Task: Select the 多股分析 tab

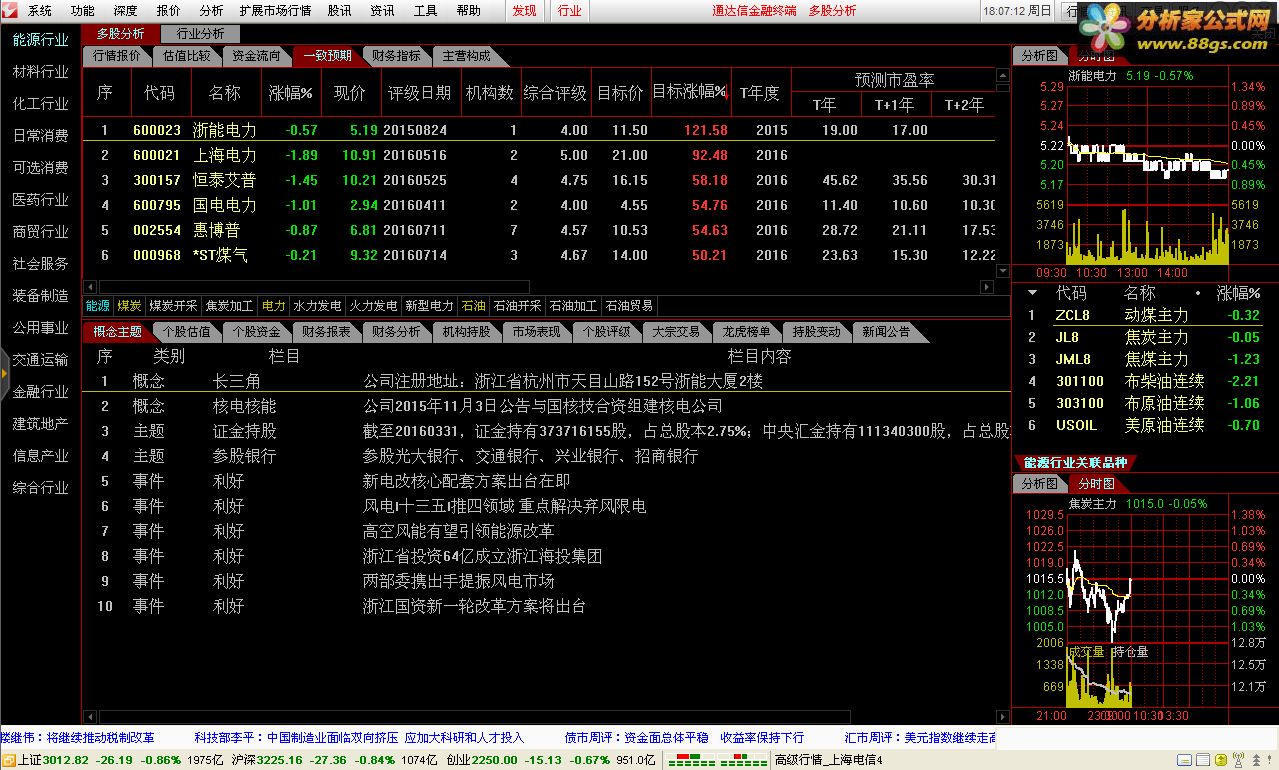Action: pos(120,34)
